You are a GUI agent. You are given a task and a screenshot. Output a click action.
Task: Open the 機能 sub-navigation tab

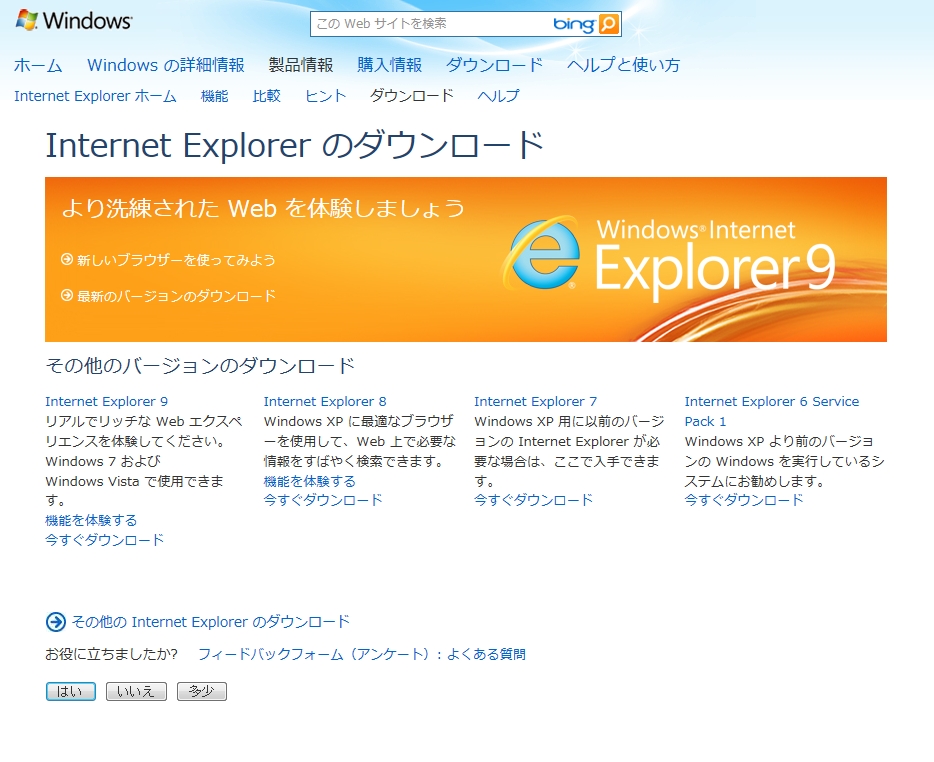214,96
